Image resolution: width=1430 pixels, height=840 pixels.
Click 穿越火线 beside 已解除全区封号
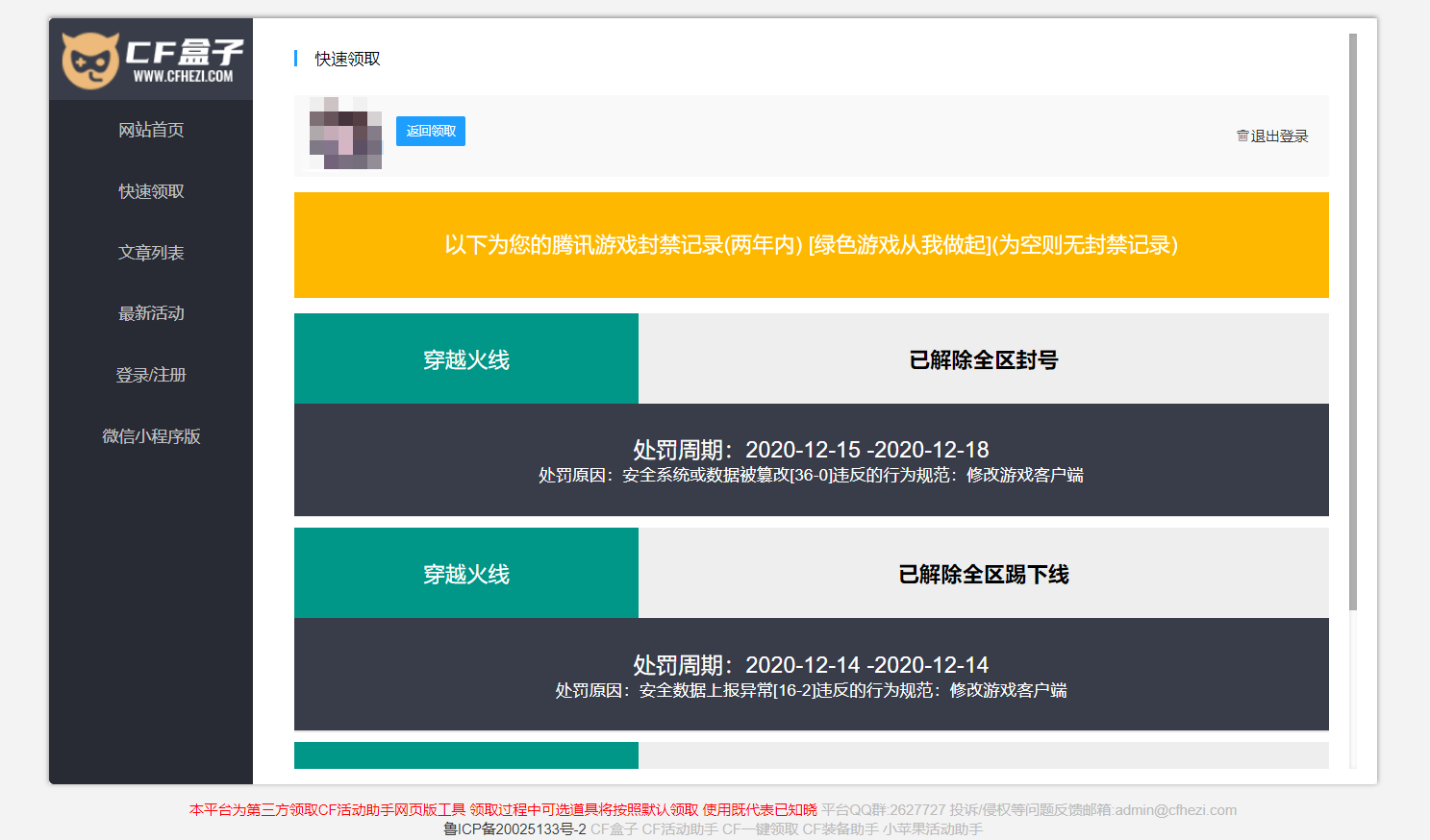466,359
